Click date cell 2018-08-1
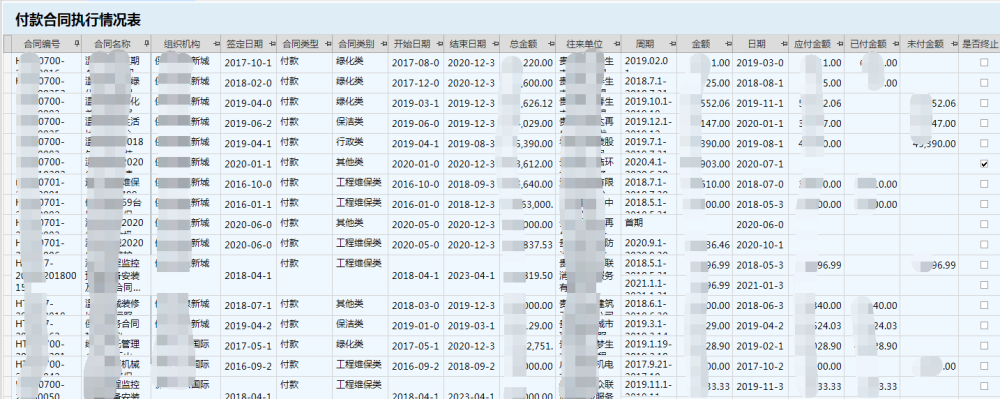The image size is (1000, 399). point(760,83)
